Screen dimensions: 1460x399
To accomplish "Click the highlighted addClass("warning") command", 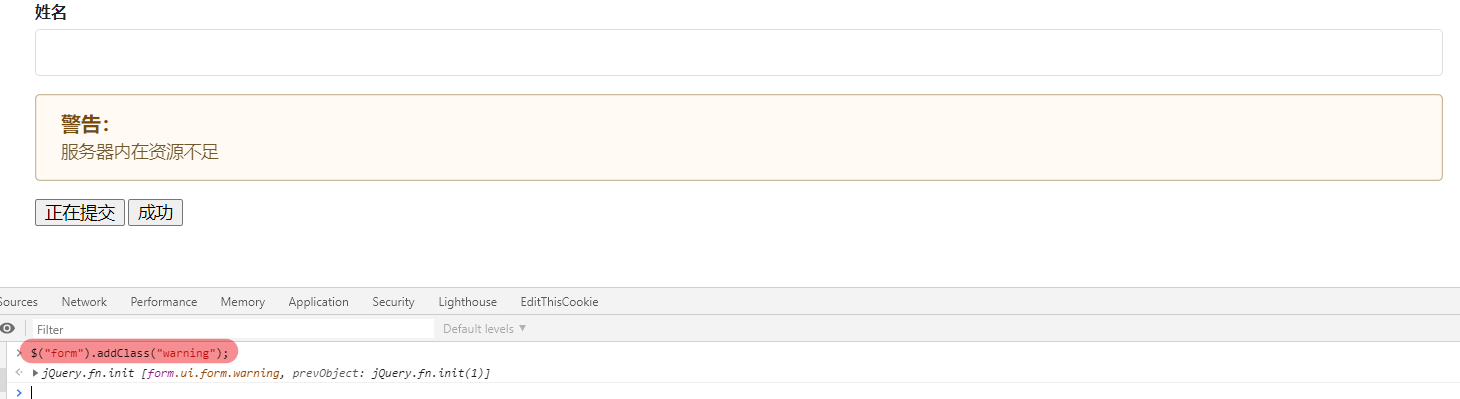I will point(129,353).
